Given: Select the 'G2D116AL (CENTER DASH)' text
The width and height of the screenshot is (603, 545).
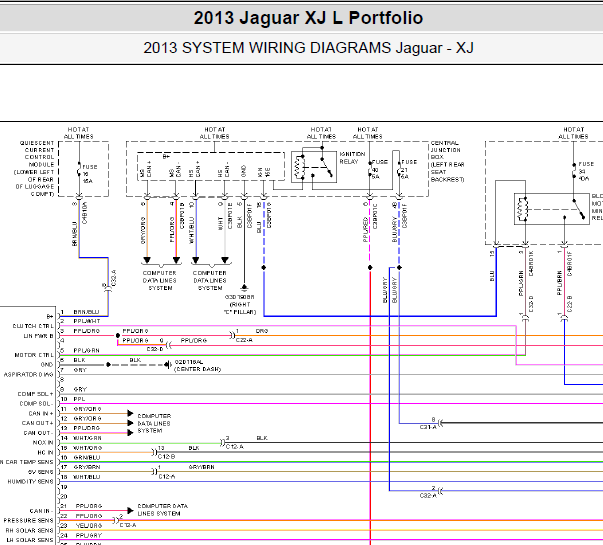Looking at the screenshot, I should [197, 365].
